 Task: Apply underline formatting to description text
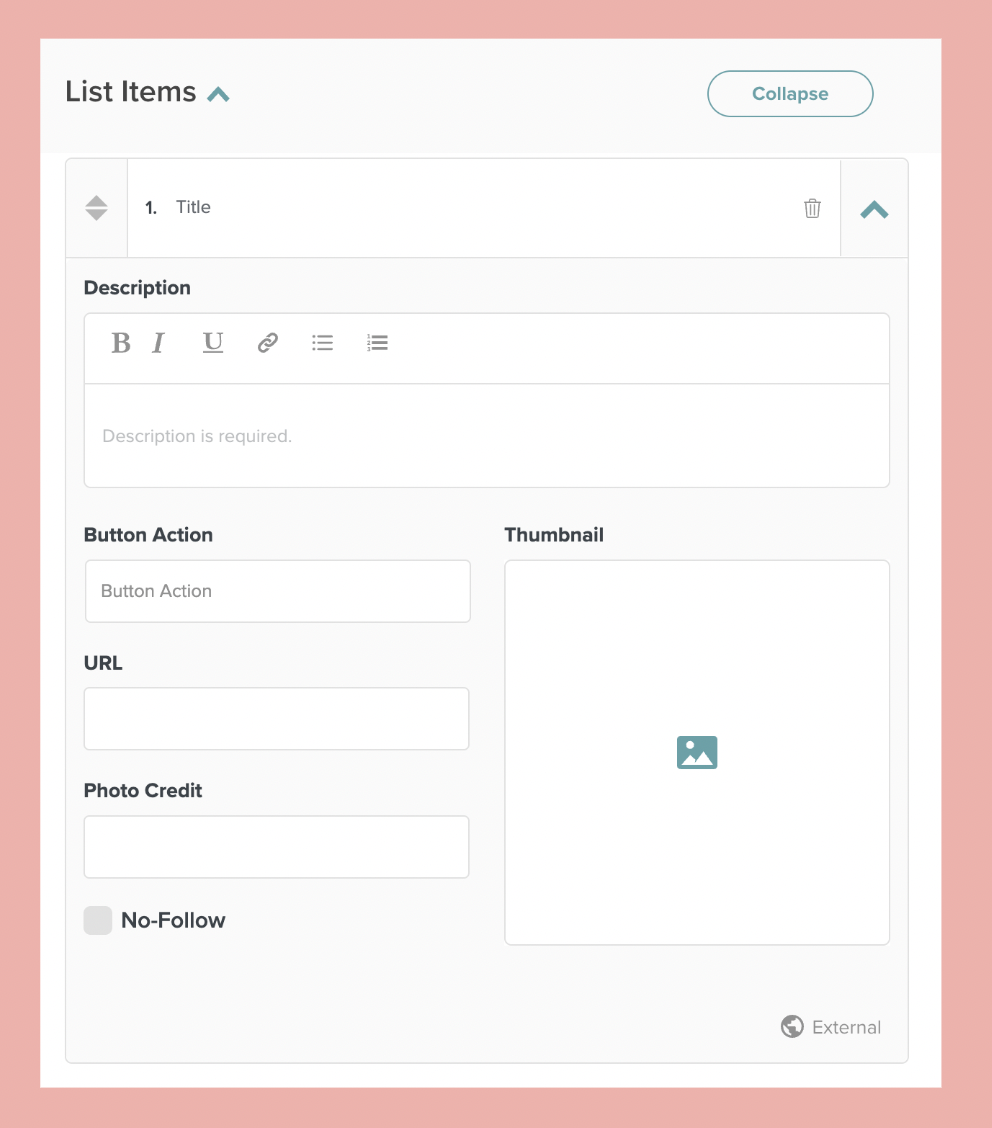[213, 344]
